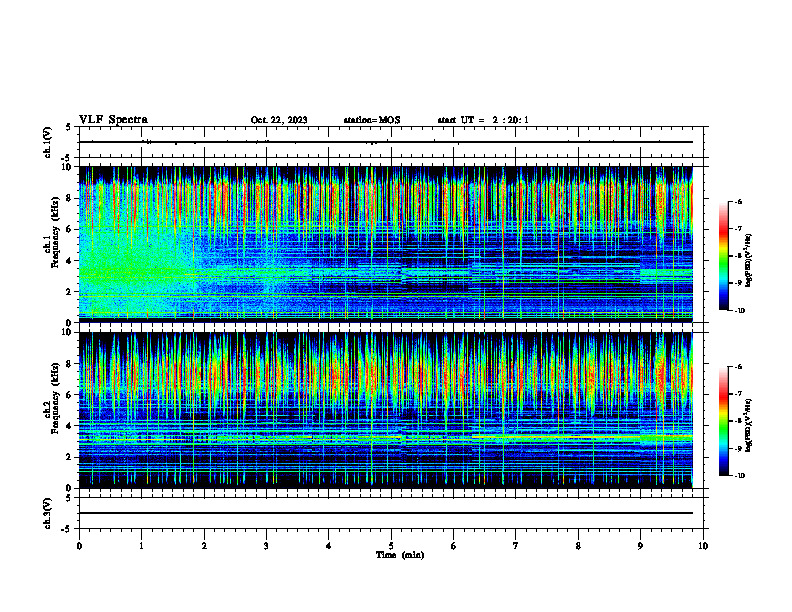The width and height of the screenshot is (792, 612).
Task: Click time axis tick label "3"
Action: [266, 546]
